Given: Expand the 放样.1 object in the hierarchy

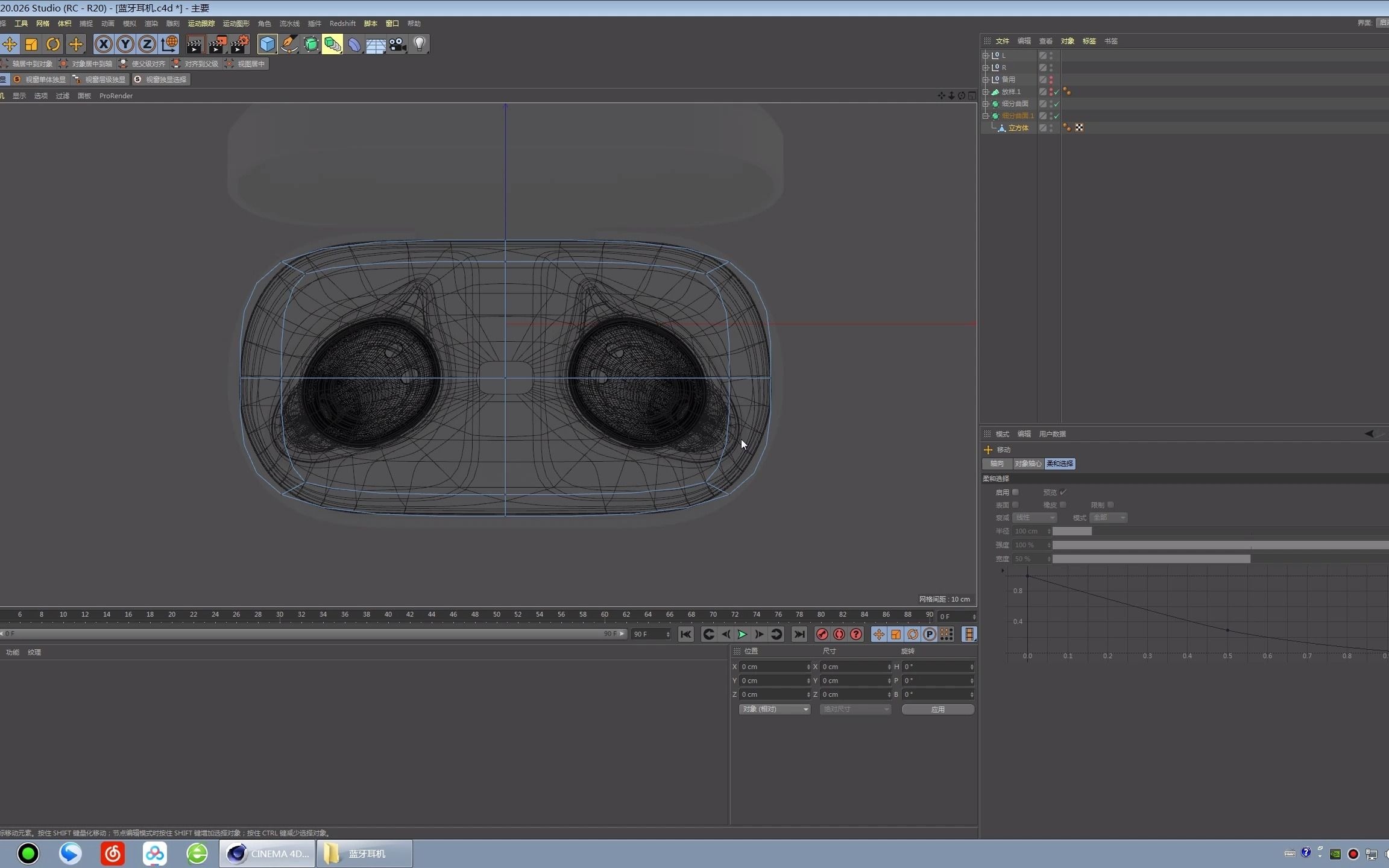Looking at the screenshot, I should click(x=986, y=92).
